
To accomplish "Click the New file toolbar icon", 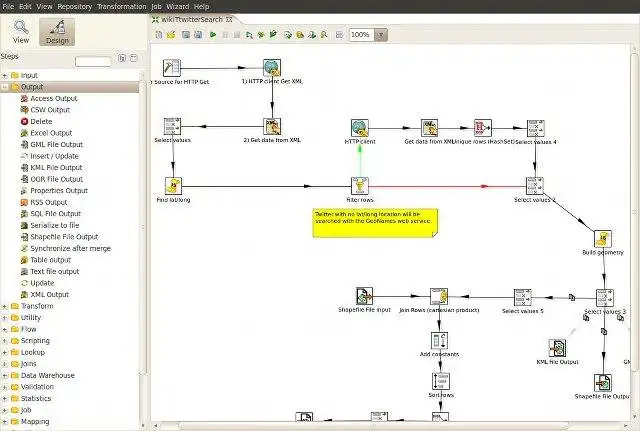I will tap(159, 35).
